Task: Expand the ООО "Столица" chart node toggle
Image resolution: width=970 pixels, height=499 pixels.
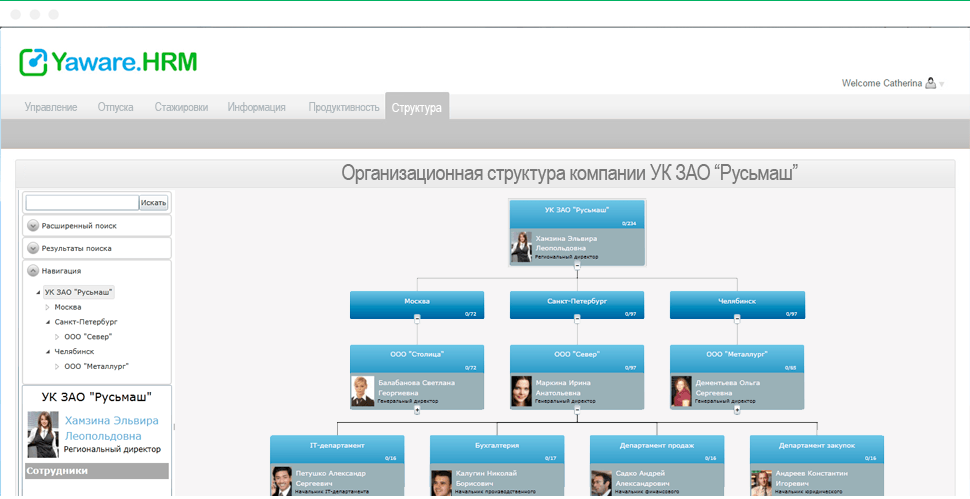Action: click(x=417, y=409)
